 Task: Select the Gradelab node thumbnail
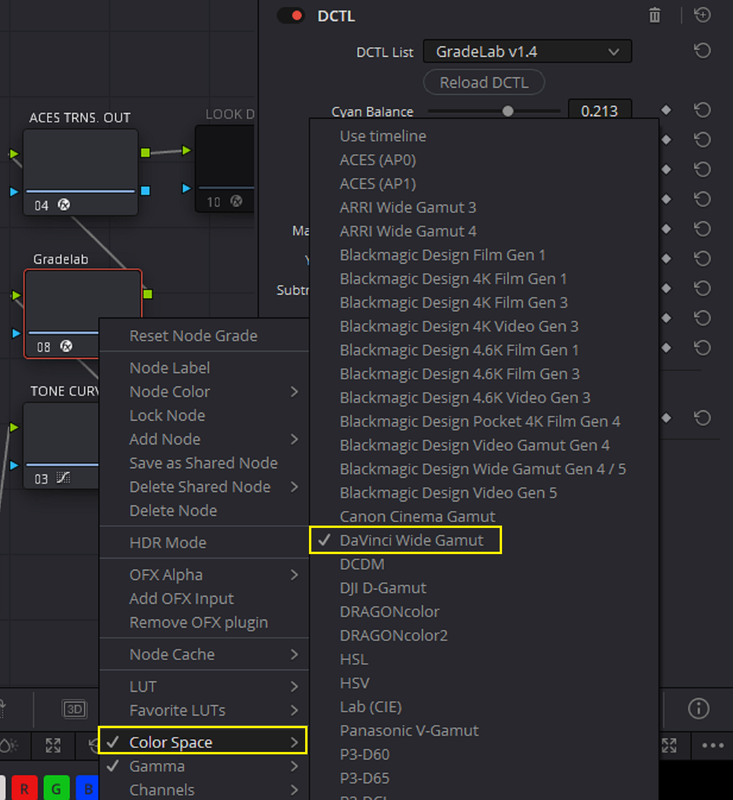point(83,301)
